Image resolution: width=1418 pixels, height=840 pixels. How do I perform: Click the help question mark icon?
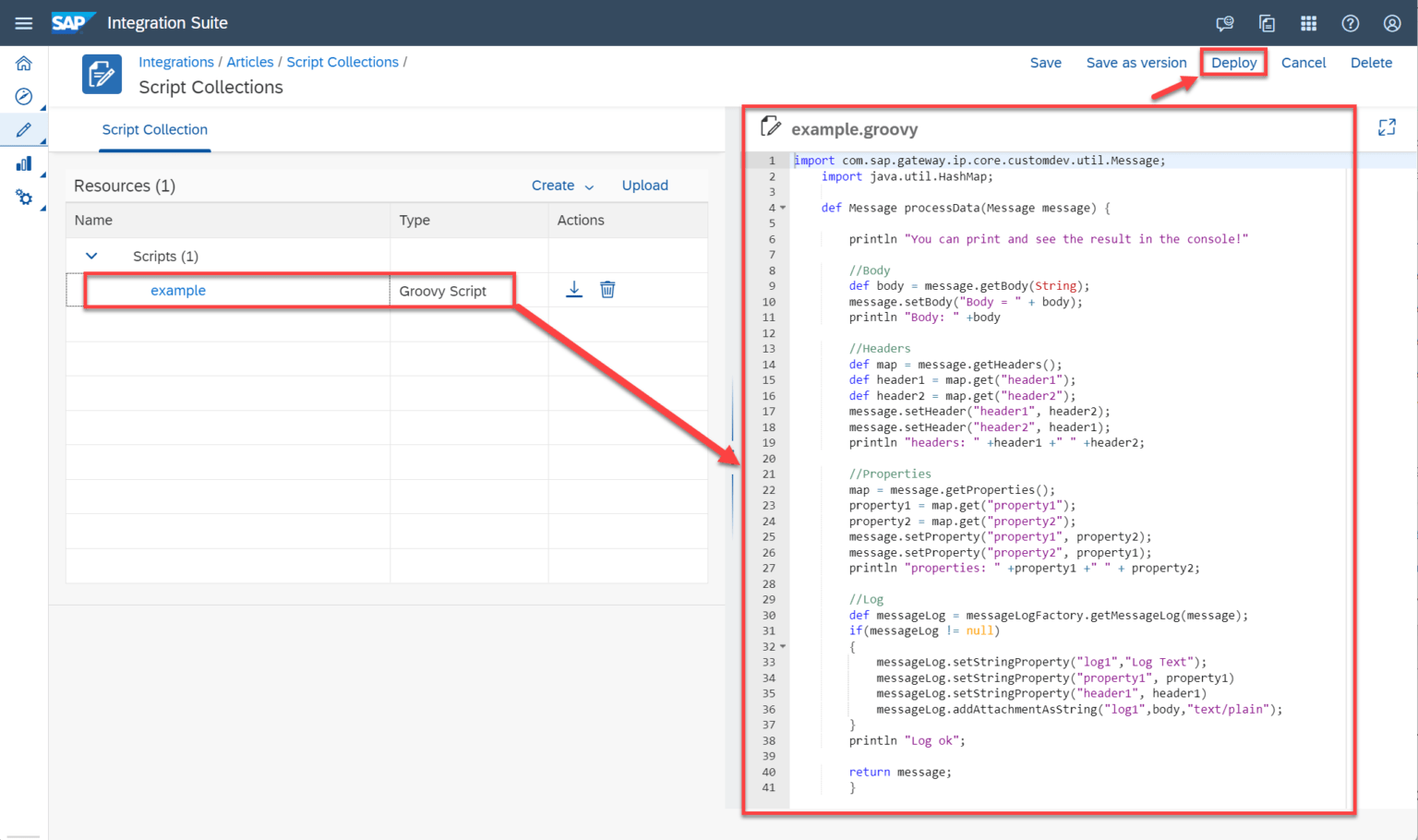pyautogui.click(x=1350, y=23)
